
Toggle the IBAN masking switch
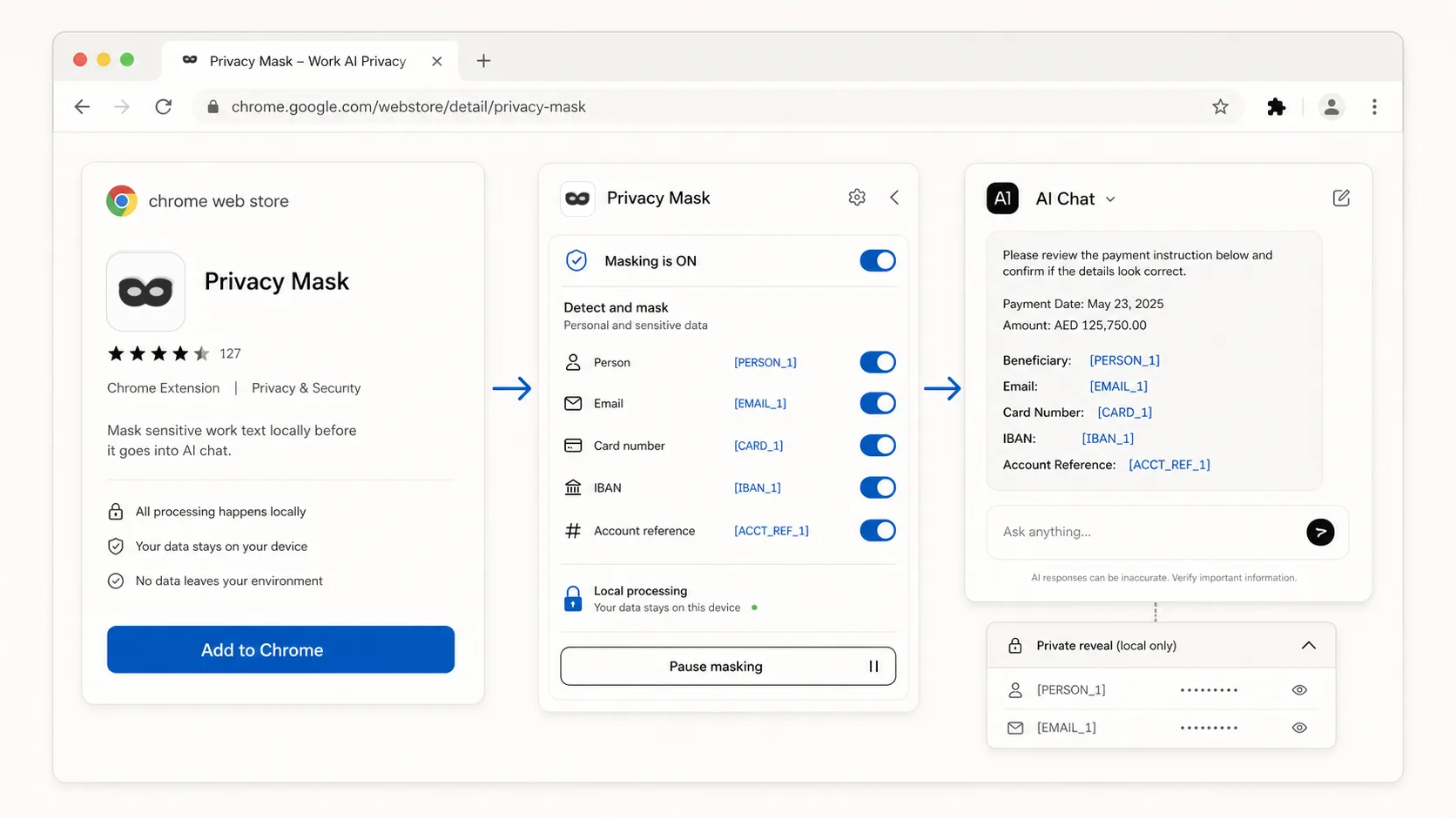coord(878,487)
